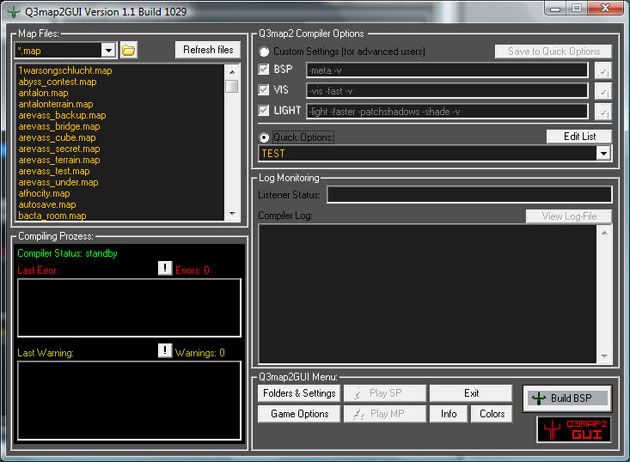Toggle the BSP checkbox
Screen dimensions: 630x462
coord(264,69)
